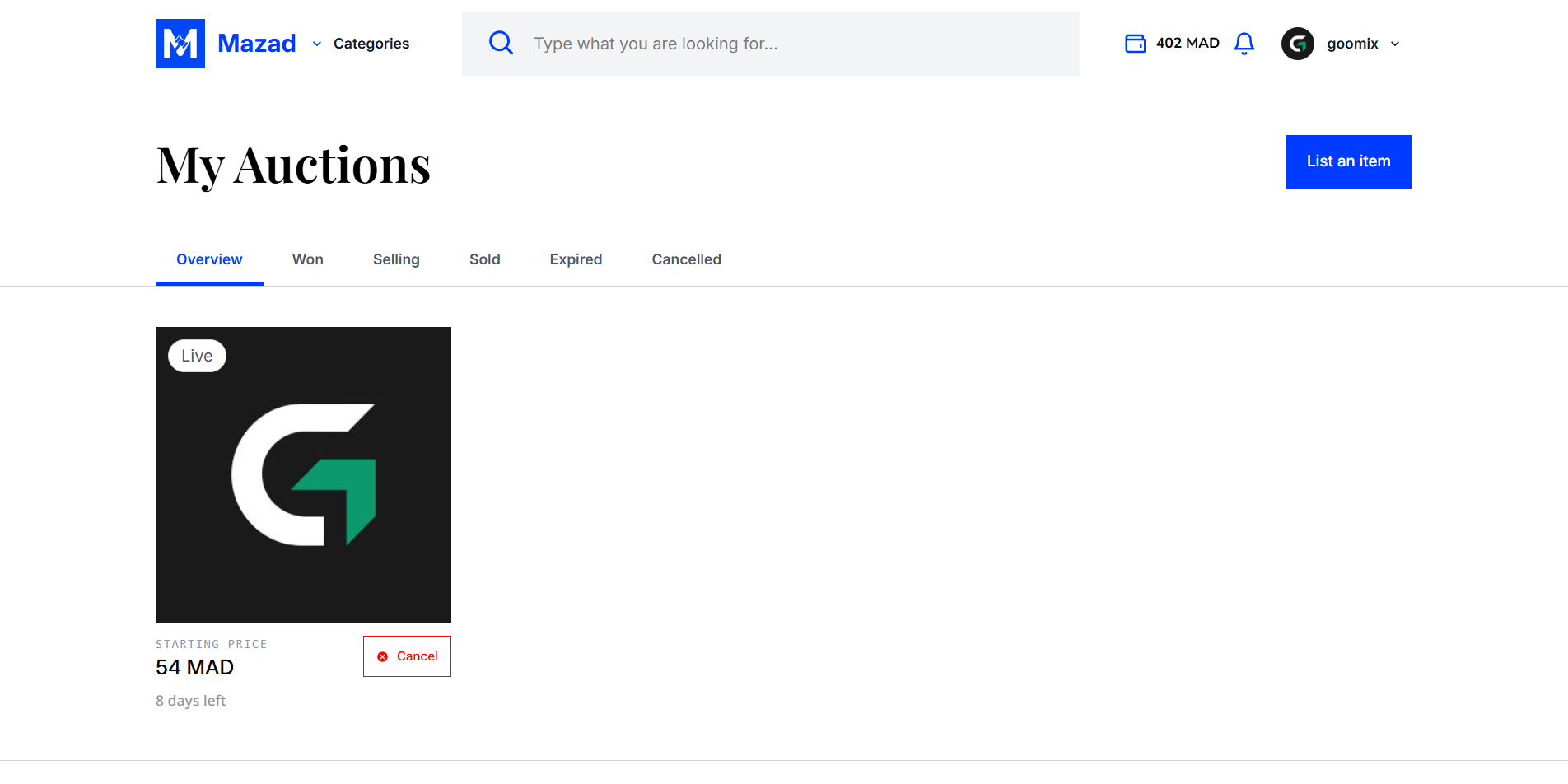Click the goomix username label
The height and width of the screenshot is (784, 1568).
point(1352,44)
